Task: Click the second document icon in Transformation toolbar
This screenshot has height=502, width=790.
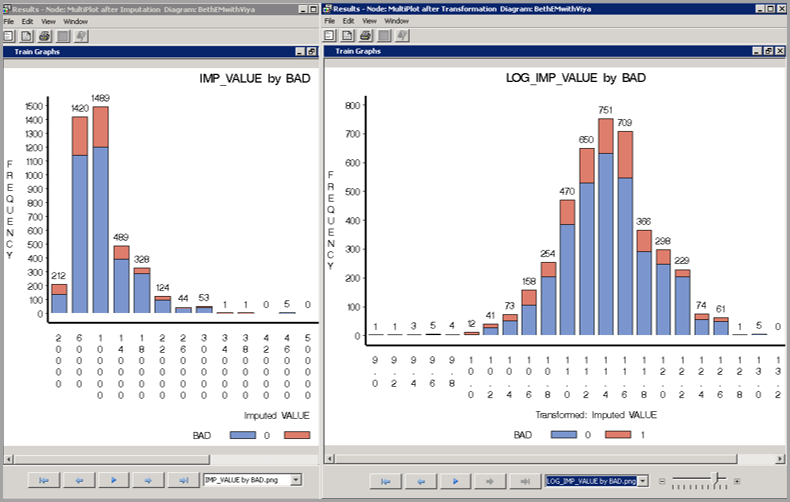Action: click(x=347, y=35)
